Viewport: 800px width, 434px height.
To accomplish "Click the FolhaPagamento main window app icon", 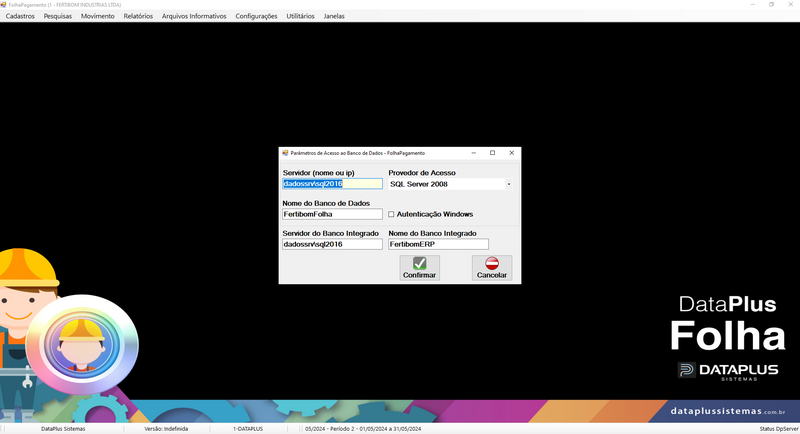I will [x=4, y=5].
